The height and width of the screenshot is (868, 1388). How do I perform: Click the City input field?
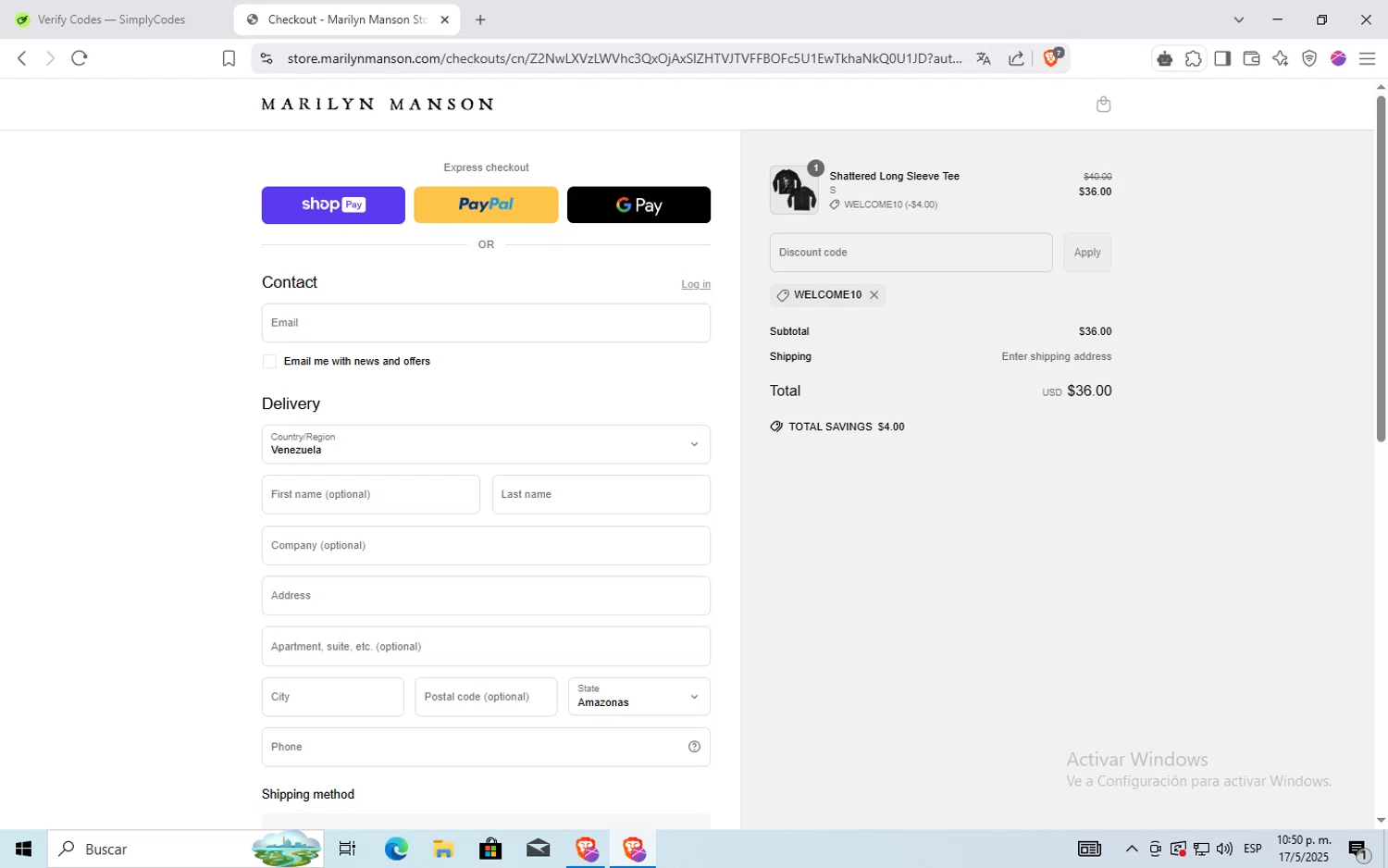pyautogui.click(x=333, y=697)
